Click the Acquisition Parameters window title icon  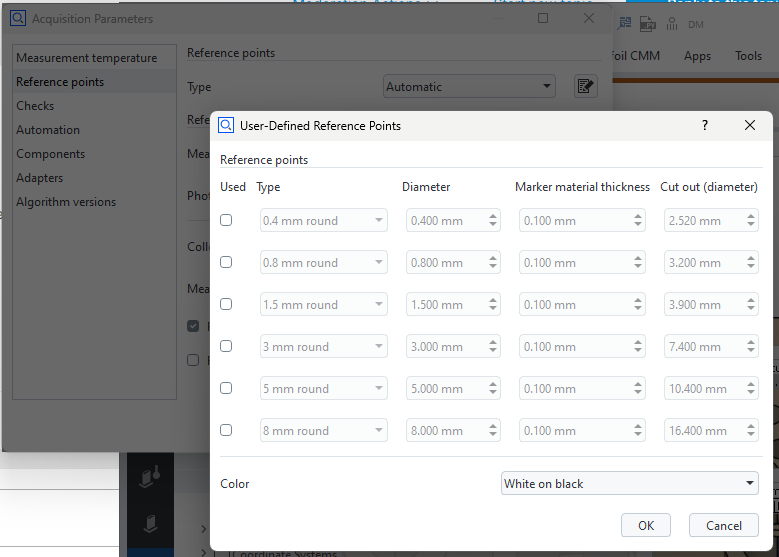pos(18,18)
